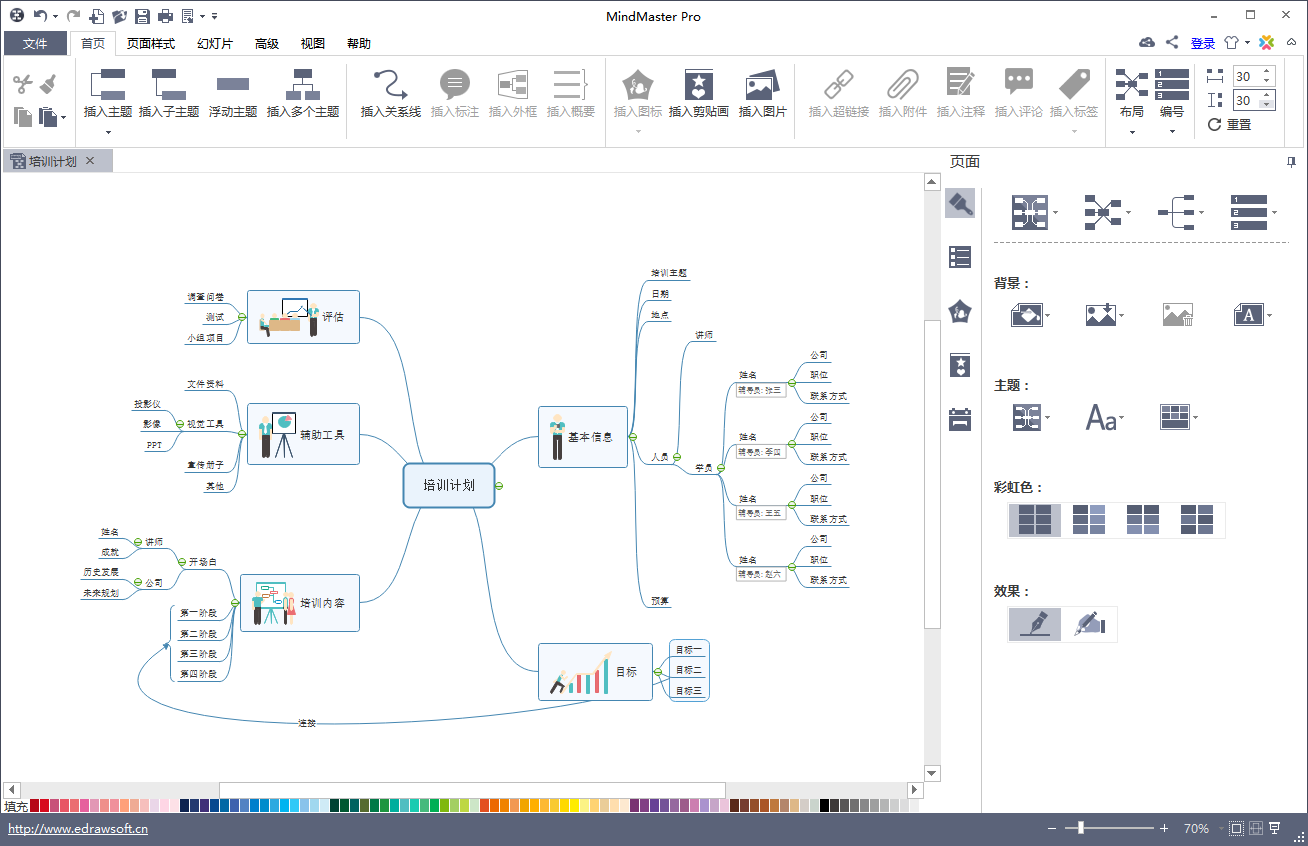Viewport: 1308px width, 846px height.
Task: Open Insert Topic dropdown arrow
Action: pyautogui.click(x=108, y=132)
